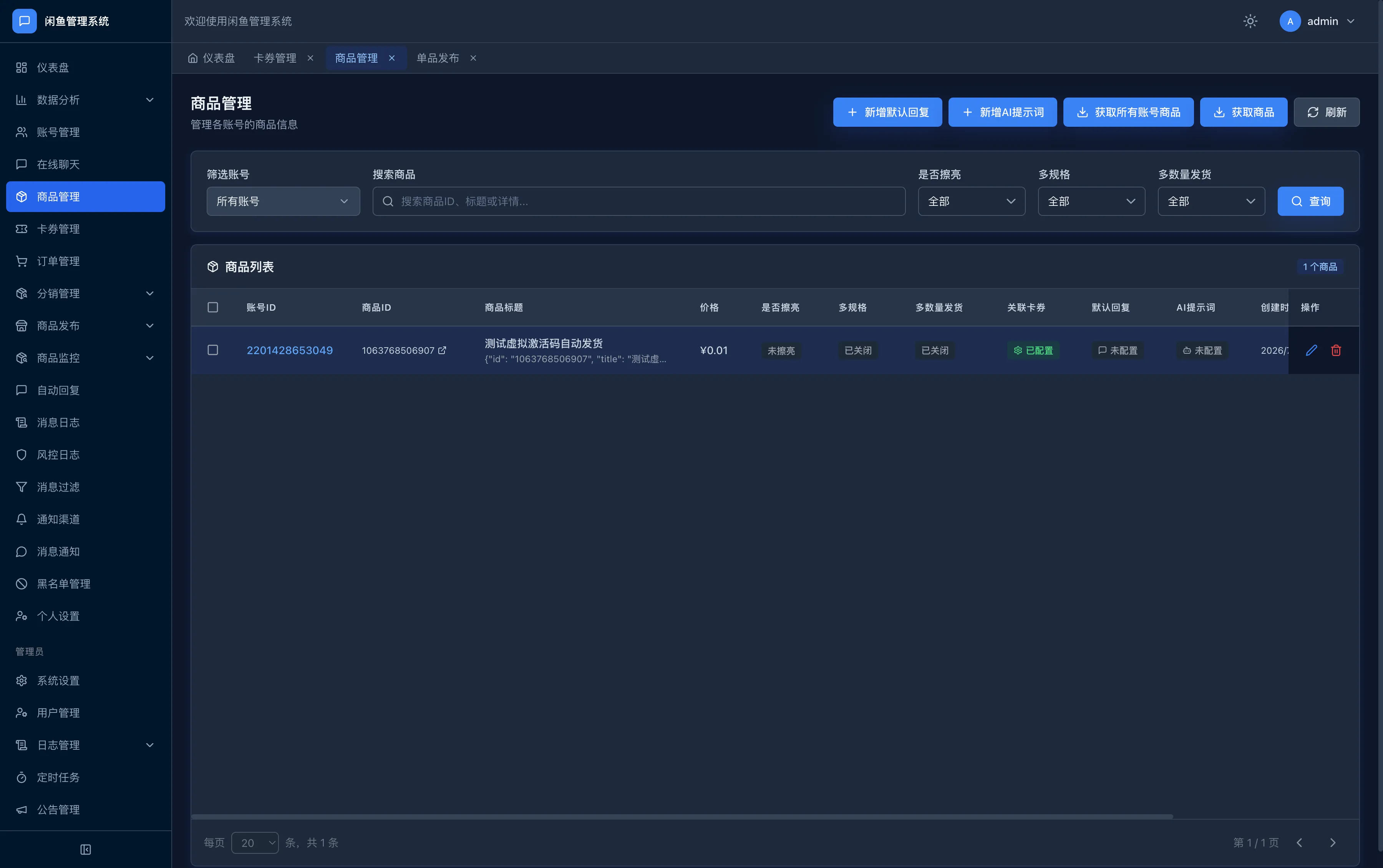Open the admin user menu chevron
Screen dimensions: 1383x868
click(x=1350, y=21)
